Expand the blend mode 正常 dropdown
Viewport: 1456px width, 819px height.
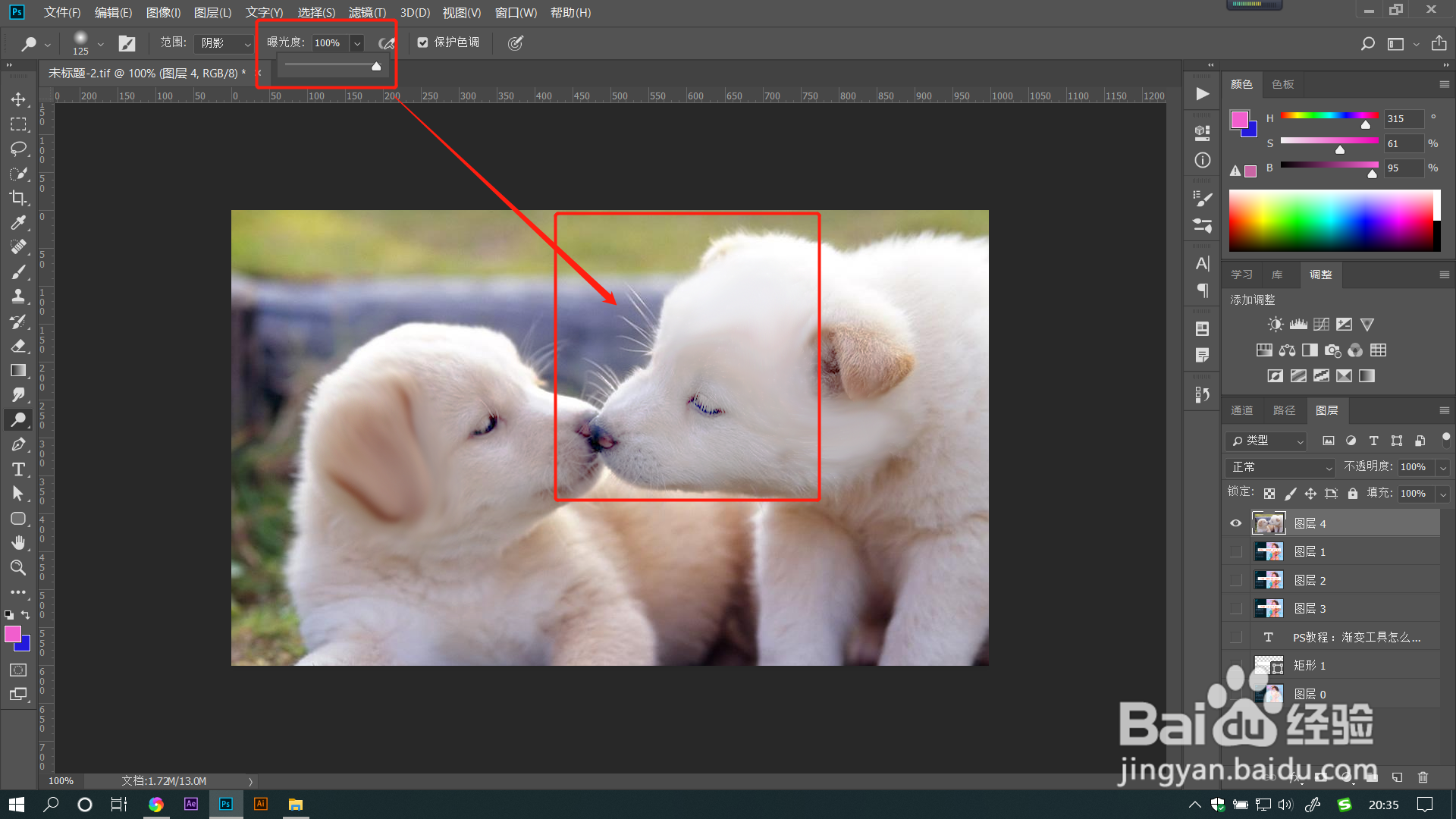1280,467
